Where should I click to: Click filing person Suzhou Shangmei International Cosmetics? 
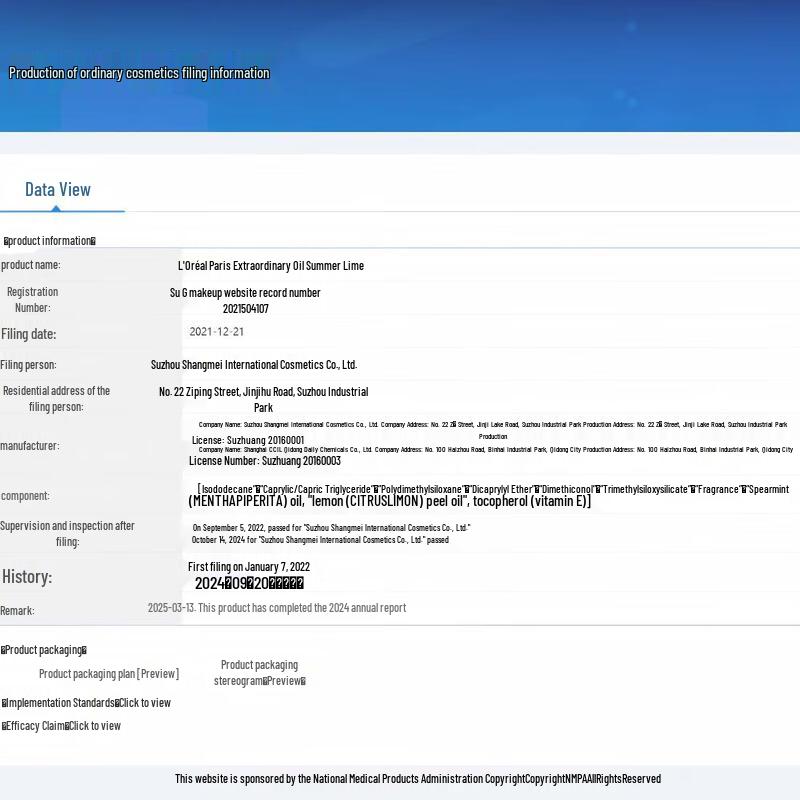(253, 365)
